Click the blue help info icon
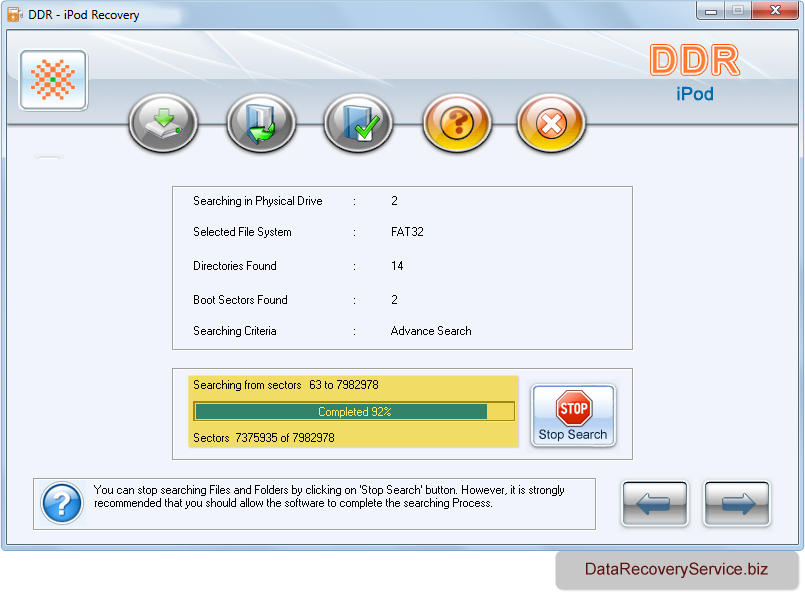This screenshot has height=592, width=805. pos(62,503)
